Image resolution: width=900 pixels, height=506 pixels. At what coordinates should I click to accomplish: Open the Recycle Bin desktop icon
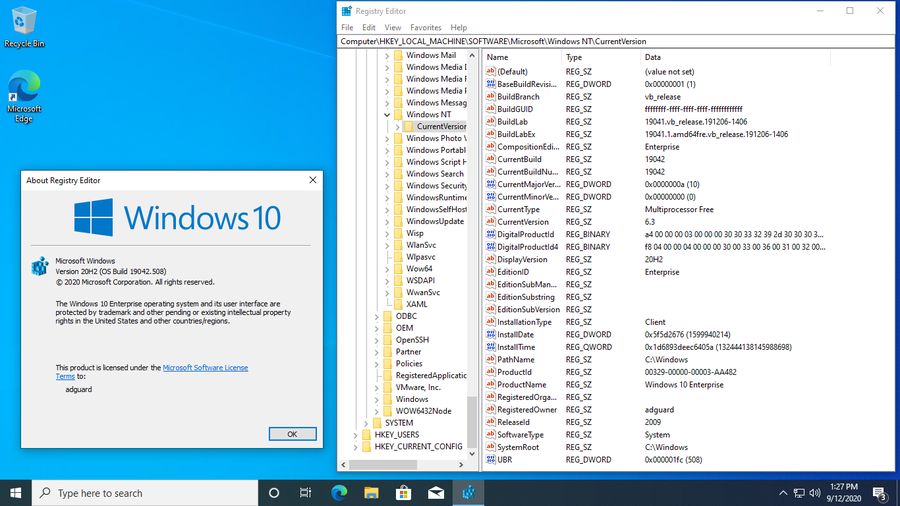click(24, 27)
